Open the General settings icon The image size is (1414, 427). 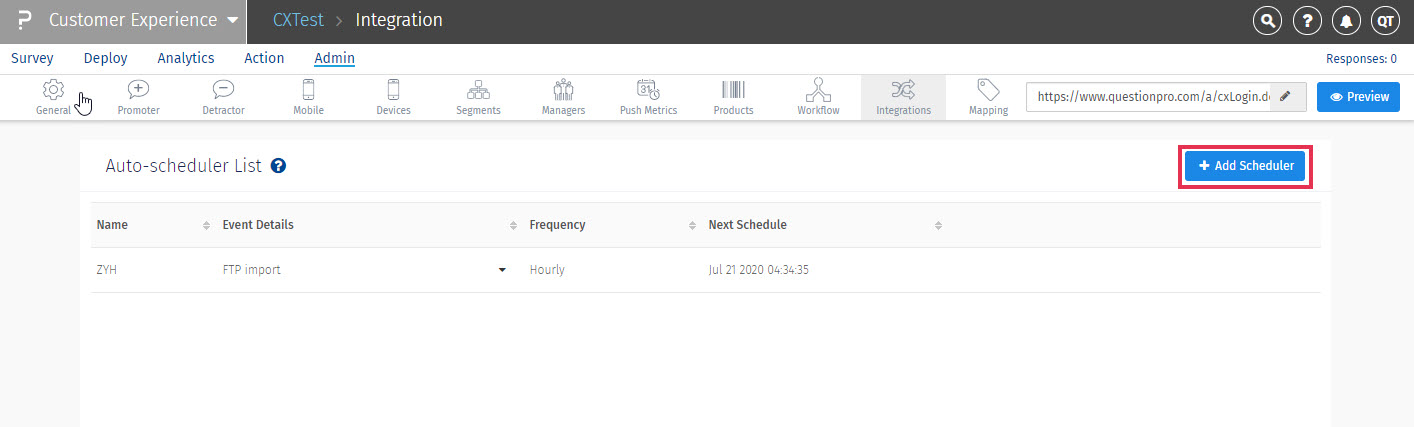click(54, 90)
